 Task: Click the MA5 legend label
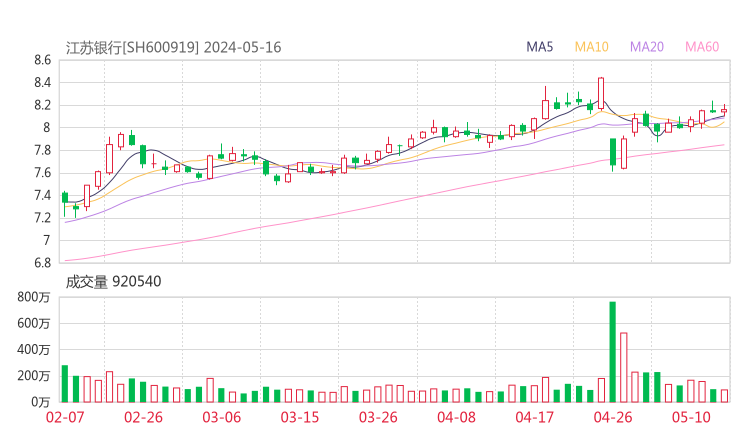tap(539, 47)
